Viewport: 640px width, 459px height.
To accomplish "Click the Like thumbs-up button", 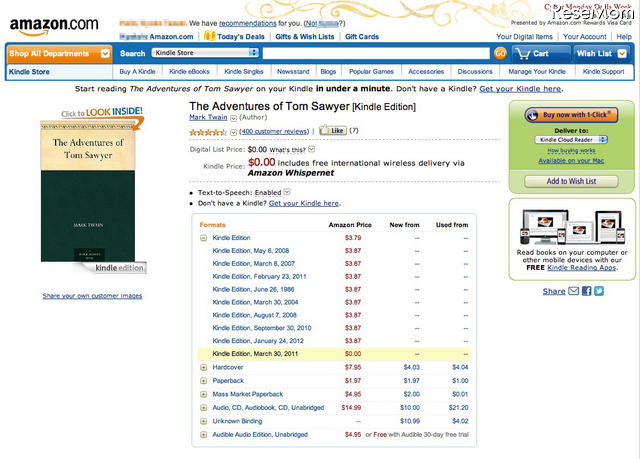I will pos(333,130).
